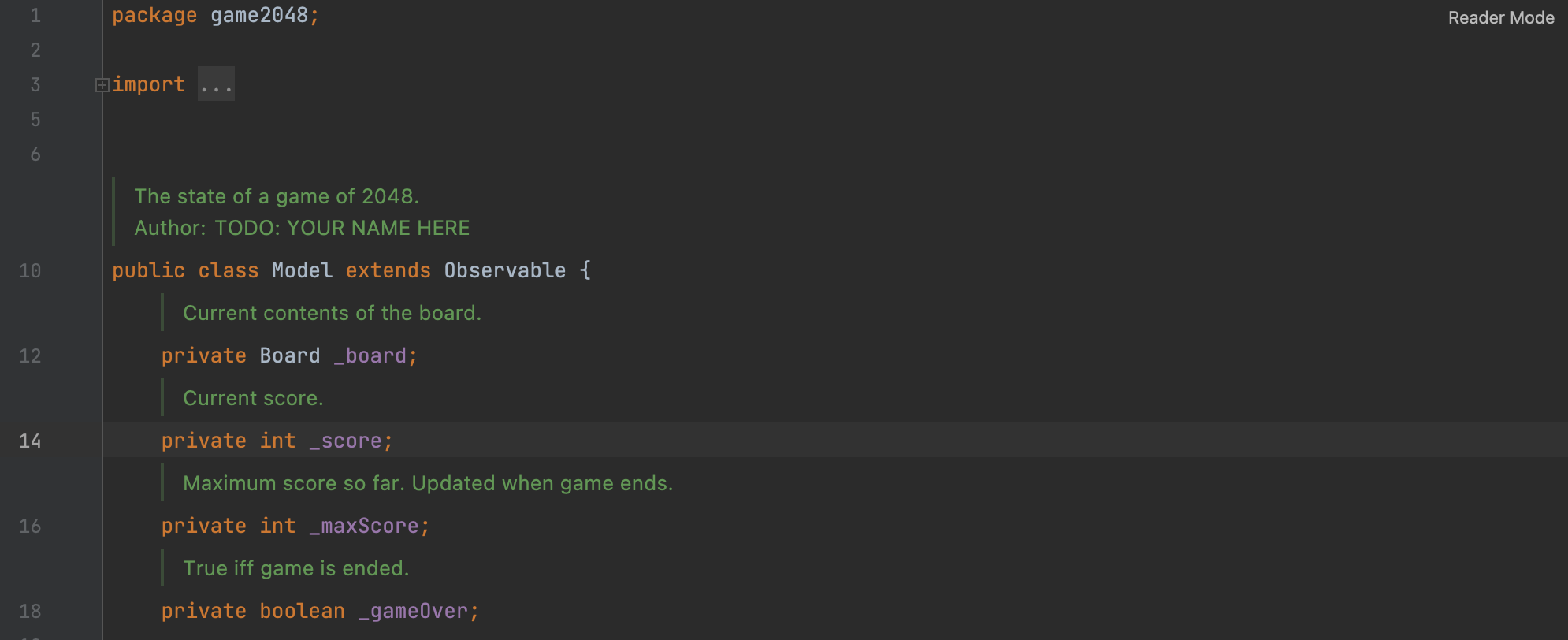The image size is (1568, 640).
Task: Click line number 10 in the gutter
Action: (x=30, y=270)
